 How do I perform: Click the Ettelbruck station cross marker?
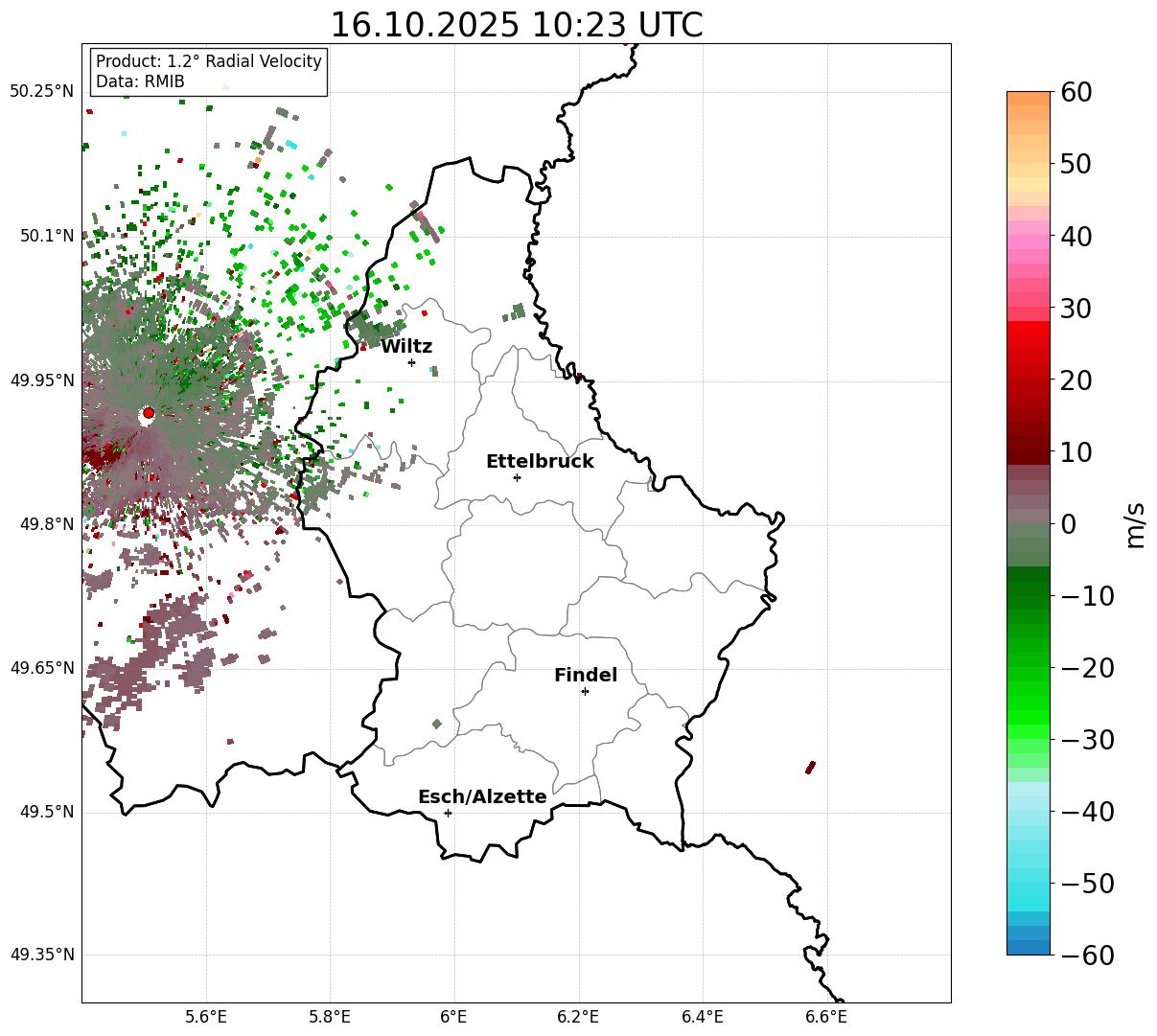pyautogui.click(x=517, y=477)
